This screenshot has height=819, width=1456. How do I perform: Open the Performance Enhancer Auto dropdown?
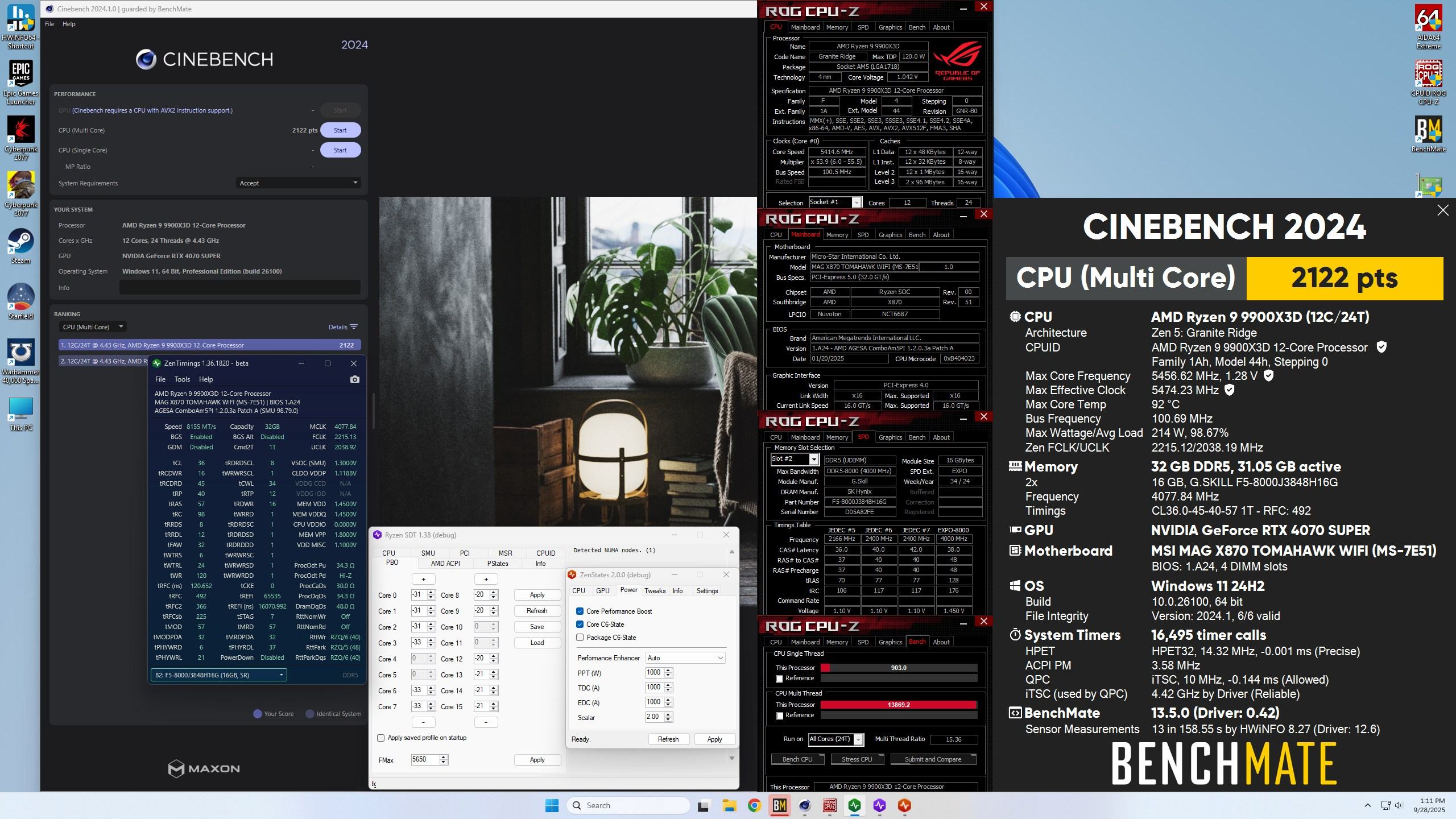(685, 658)
